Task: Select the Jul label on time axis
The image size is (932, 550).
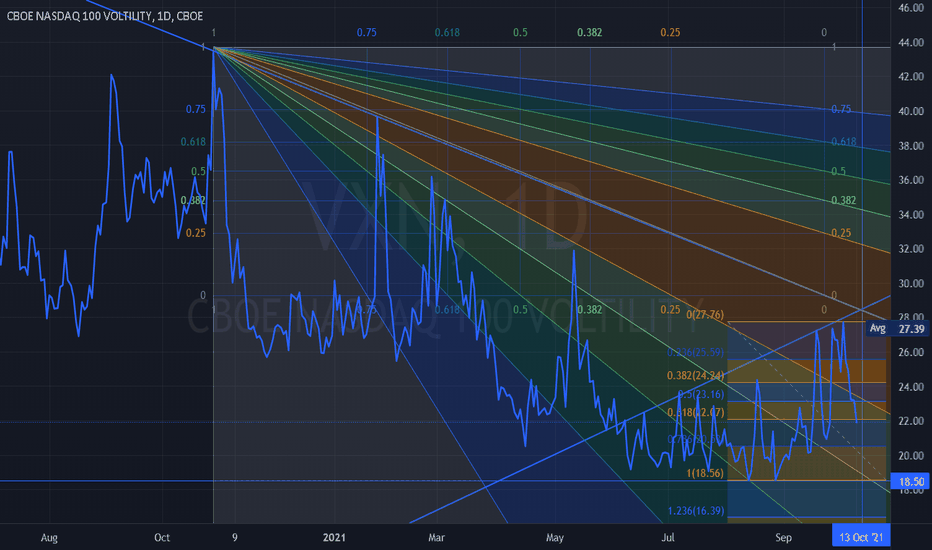Action: click(x=668, y=538)
